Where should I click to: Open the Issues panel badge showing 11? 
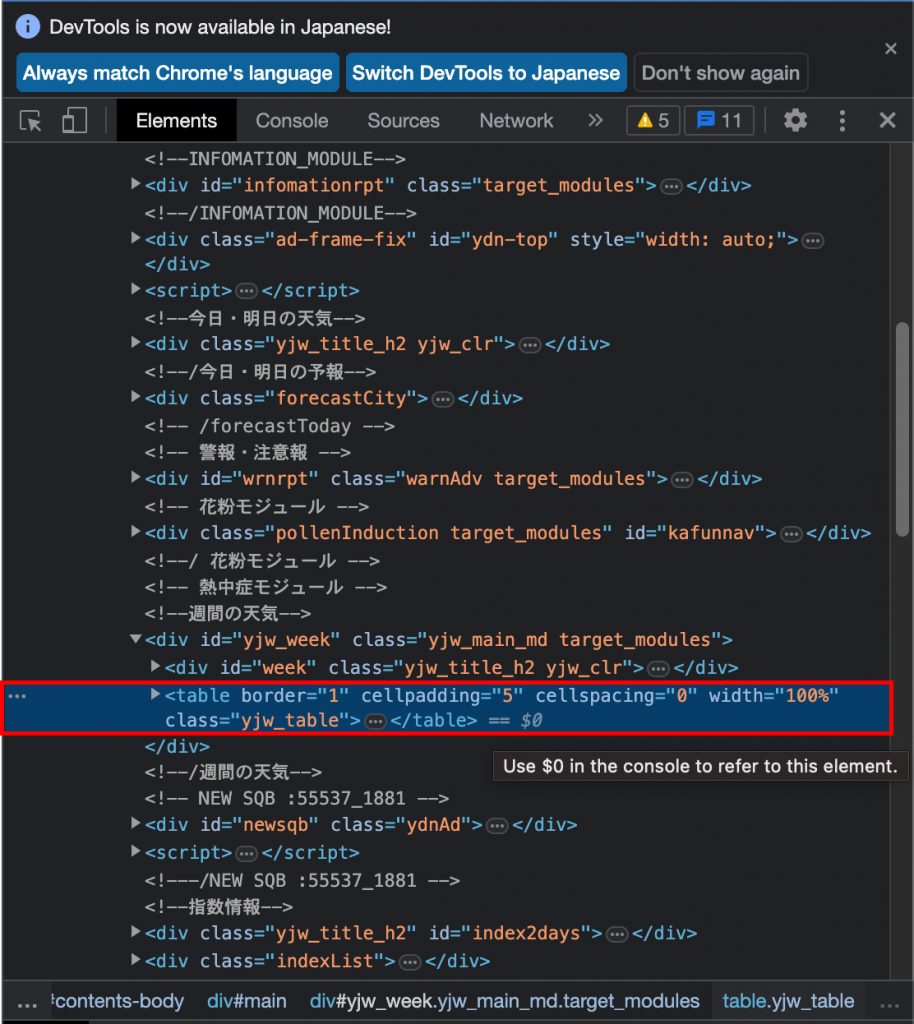[x=718, y=120]
